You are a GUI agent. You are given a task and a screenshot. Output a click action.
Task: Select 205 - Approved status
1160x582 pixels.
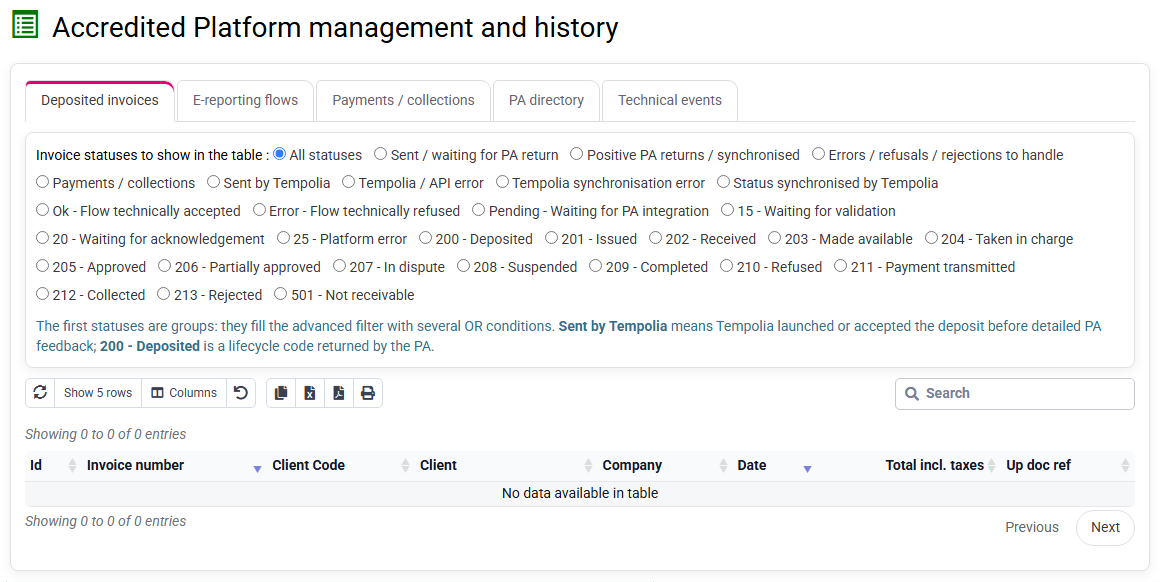[42, 265]
